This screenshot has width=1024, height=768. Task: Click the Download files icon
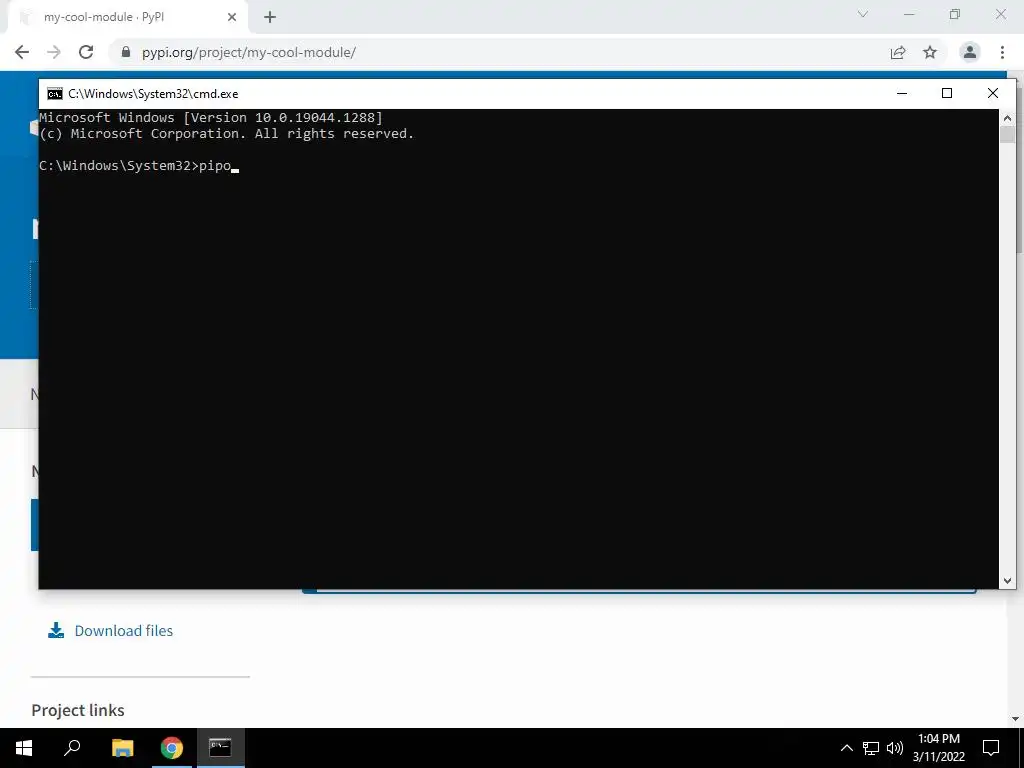click(56, 630)
